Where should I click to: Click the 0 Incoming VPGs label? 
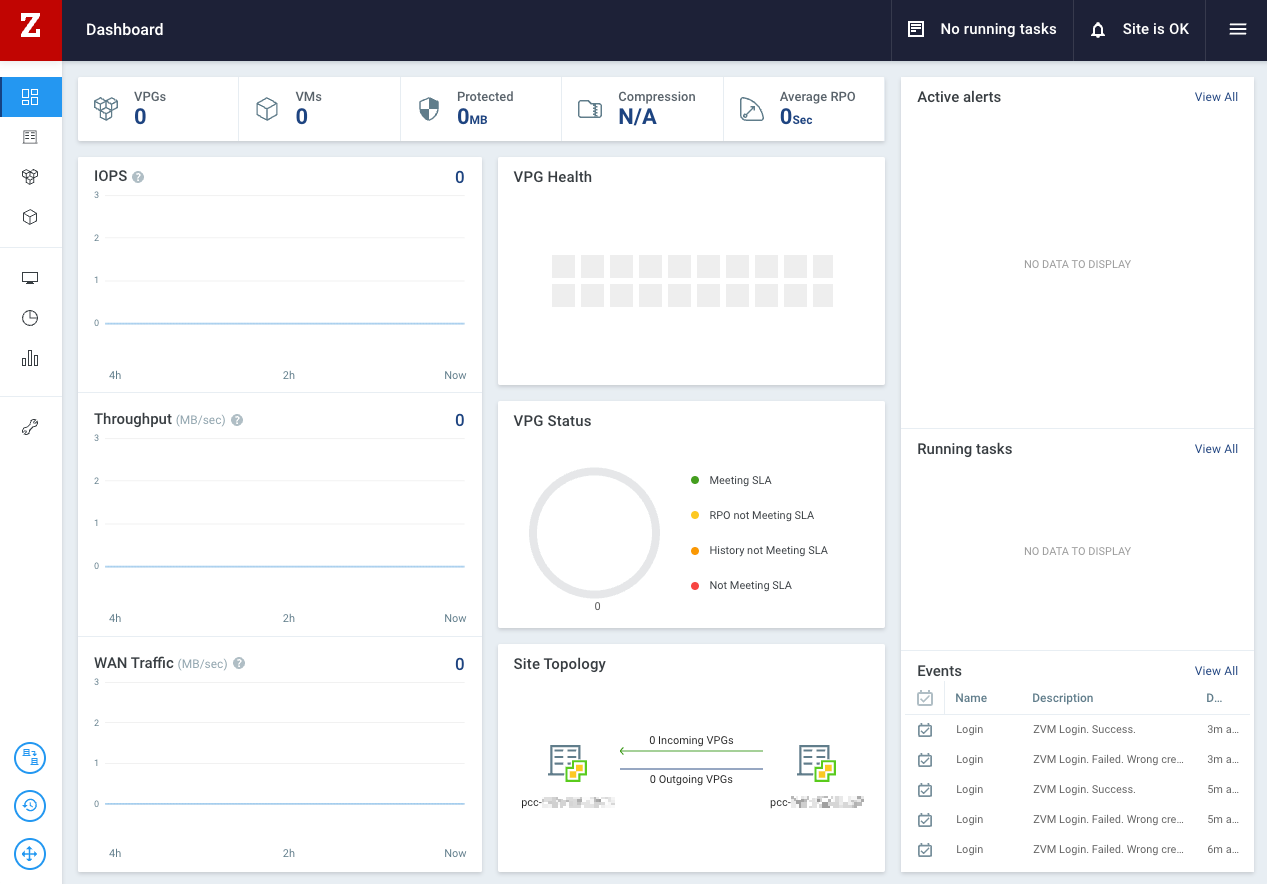coord(691,741)
